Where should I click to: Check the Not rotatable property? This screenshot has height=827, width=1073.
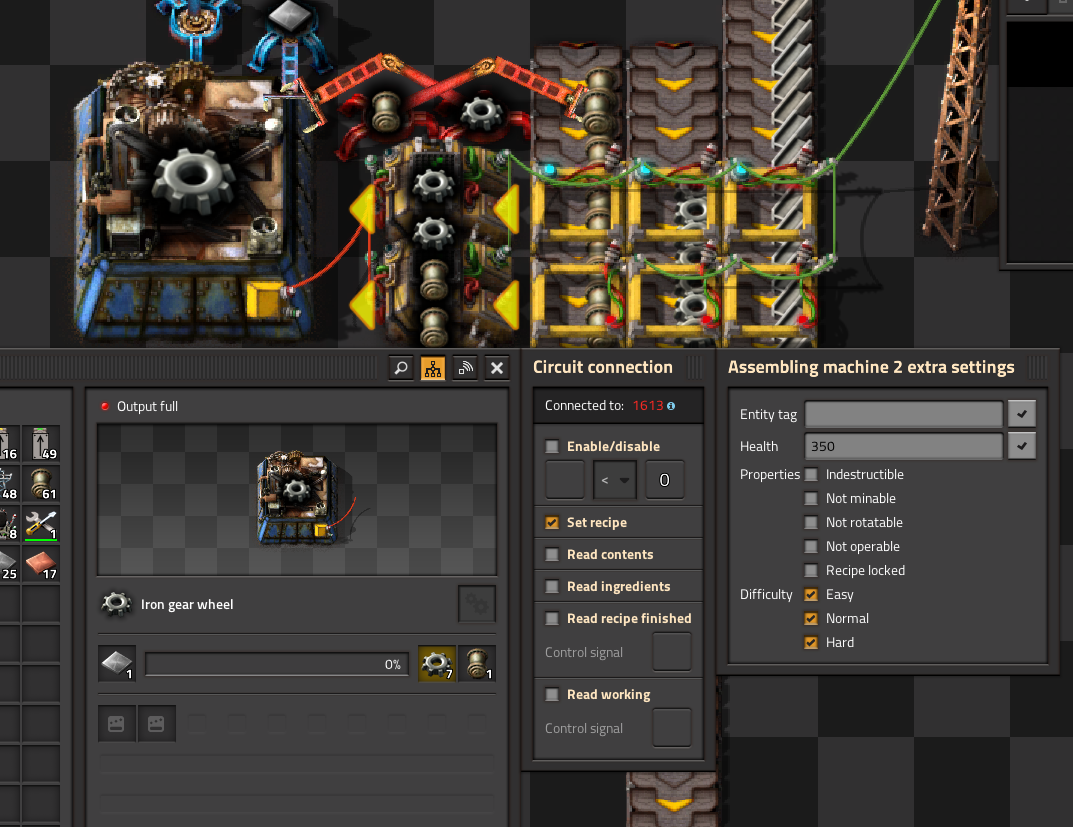tap(811, 523)
